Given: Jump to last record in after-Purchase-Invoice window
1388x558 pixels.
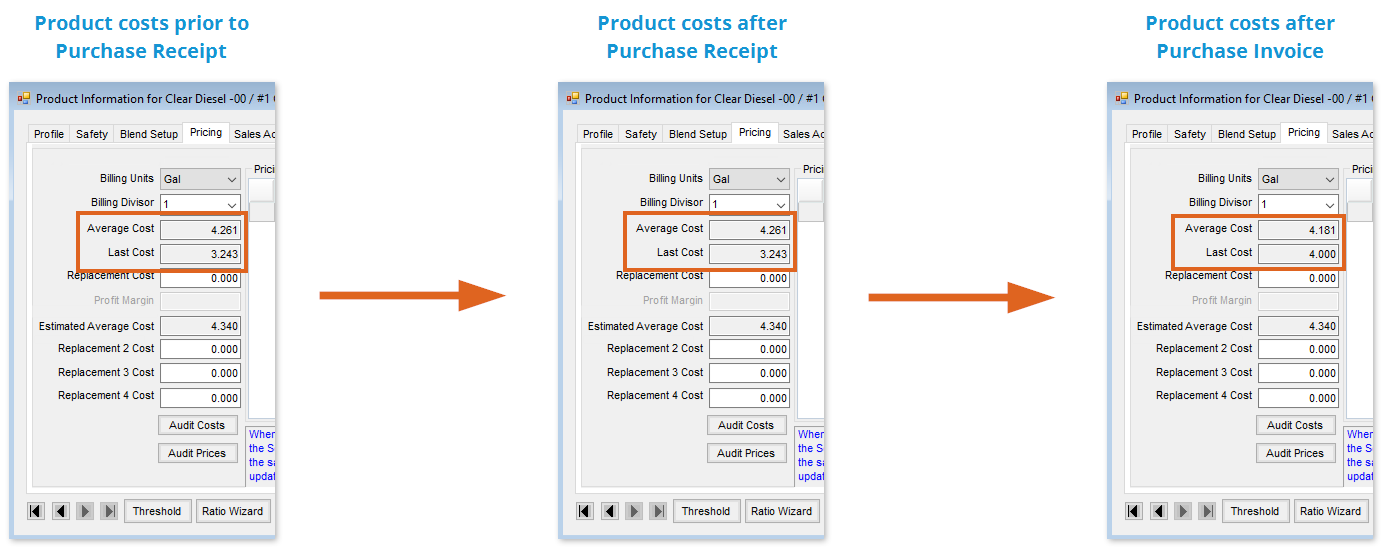Looking at the screenshot, I should click(x=1208, y=511).
